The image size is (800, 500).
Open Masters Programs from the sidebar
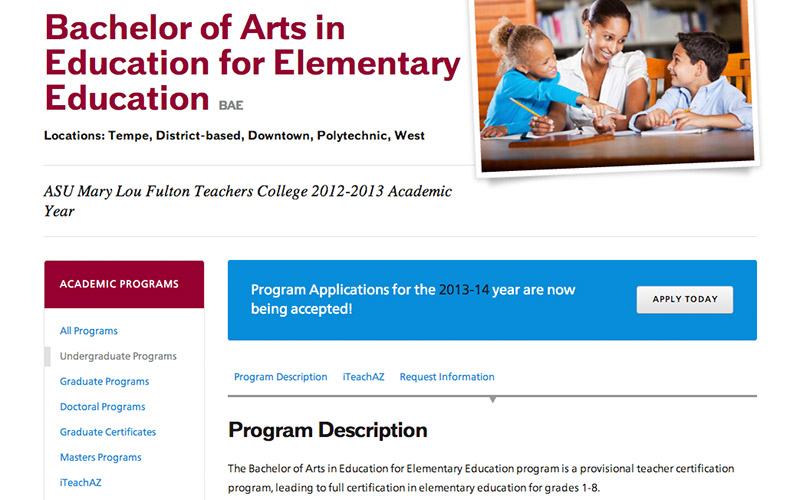[x=100, y=457]
